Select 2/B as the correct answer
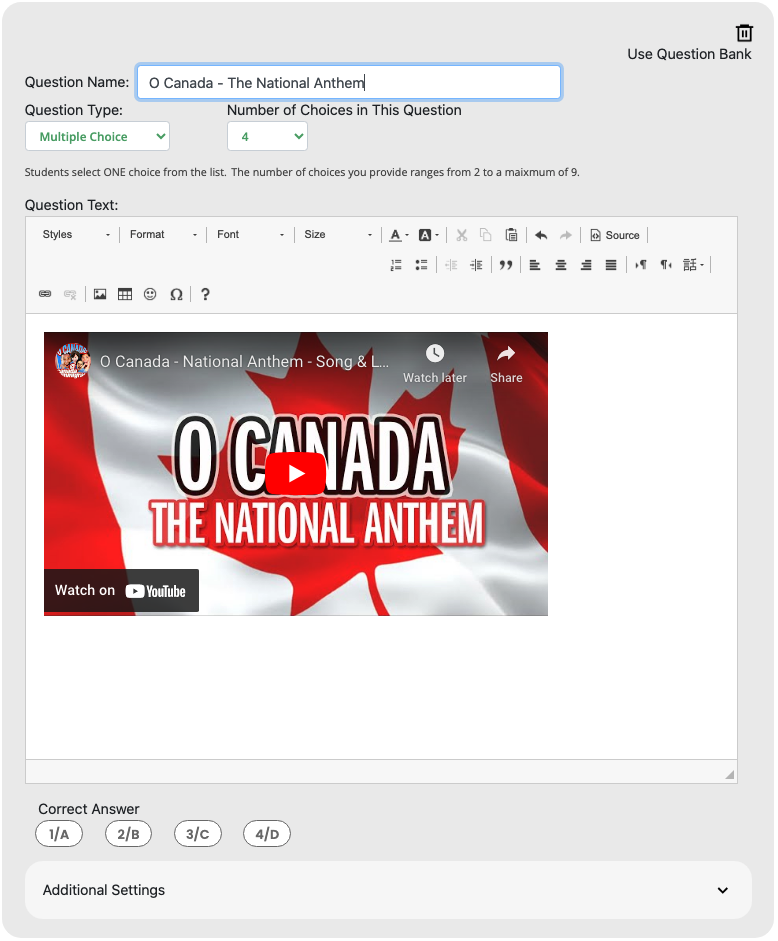 128,834
